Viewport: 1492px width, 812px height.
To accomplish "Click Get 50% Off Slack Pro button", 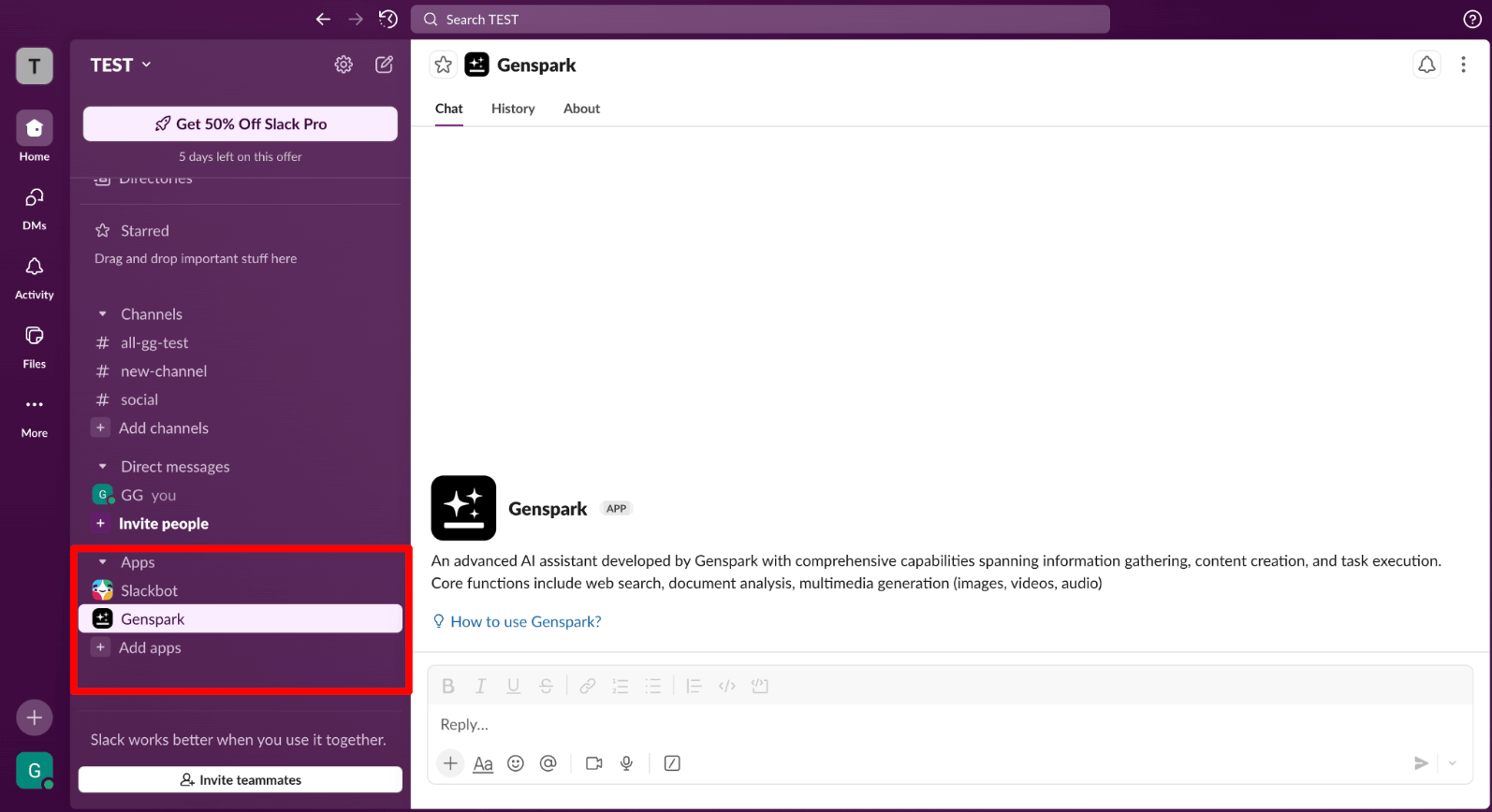I will (x=240, y=123).
